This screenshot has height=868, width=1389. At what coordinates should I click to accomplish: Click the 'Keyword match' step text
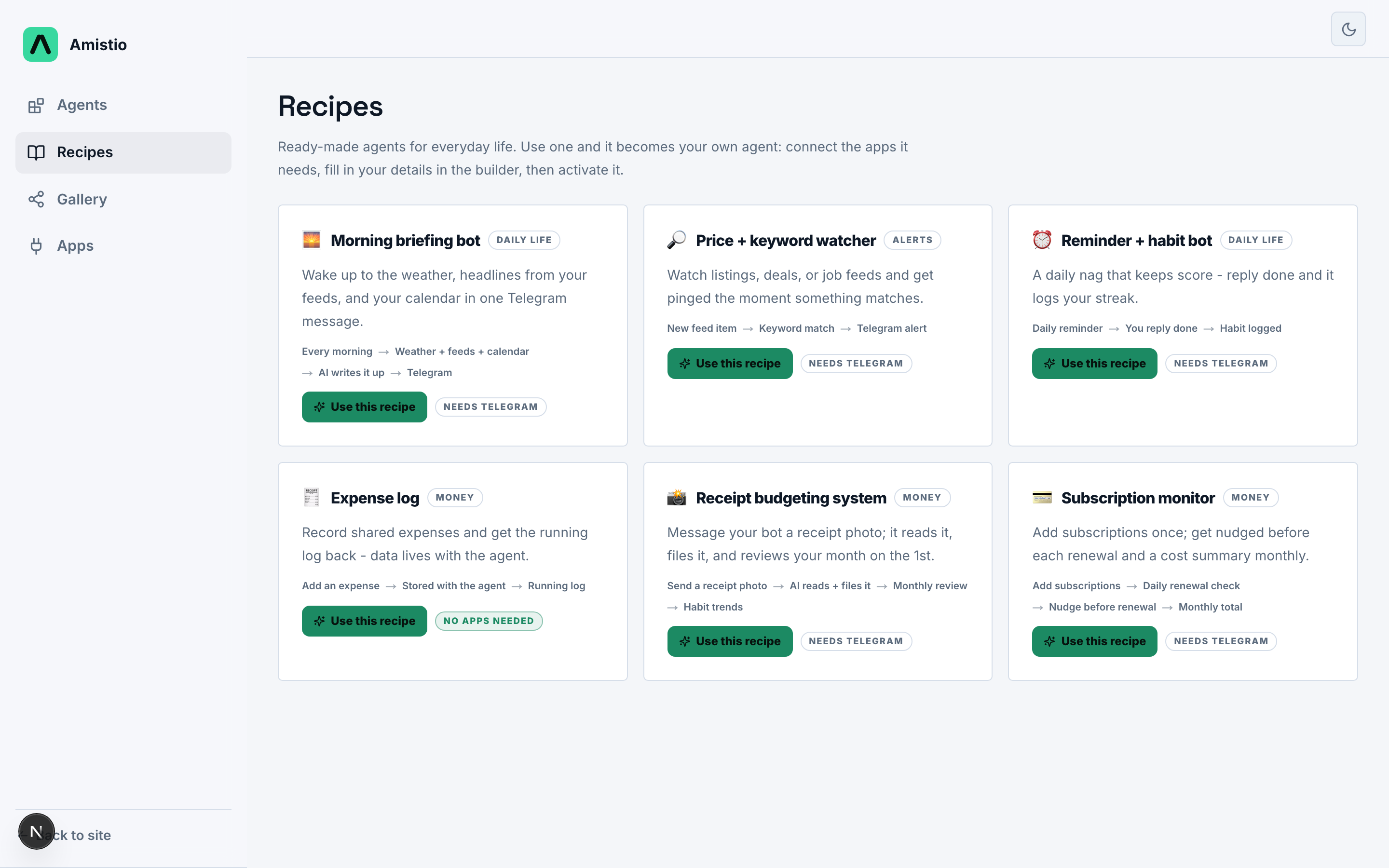coord(796,328)
